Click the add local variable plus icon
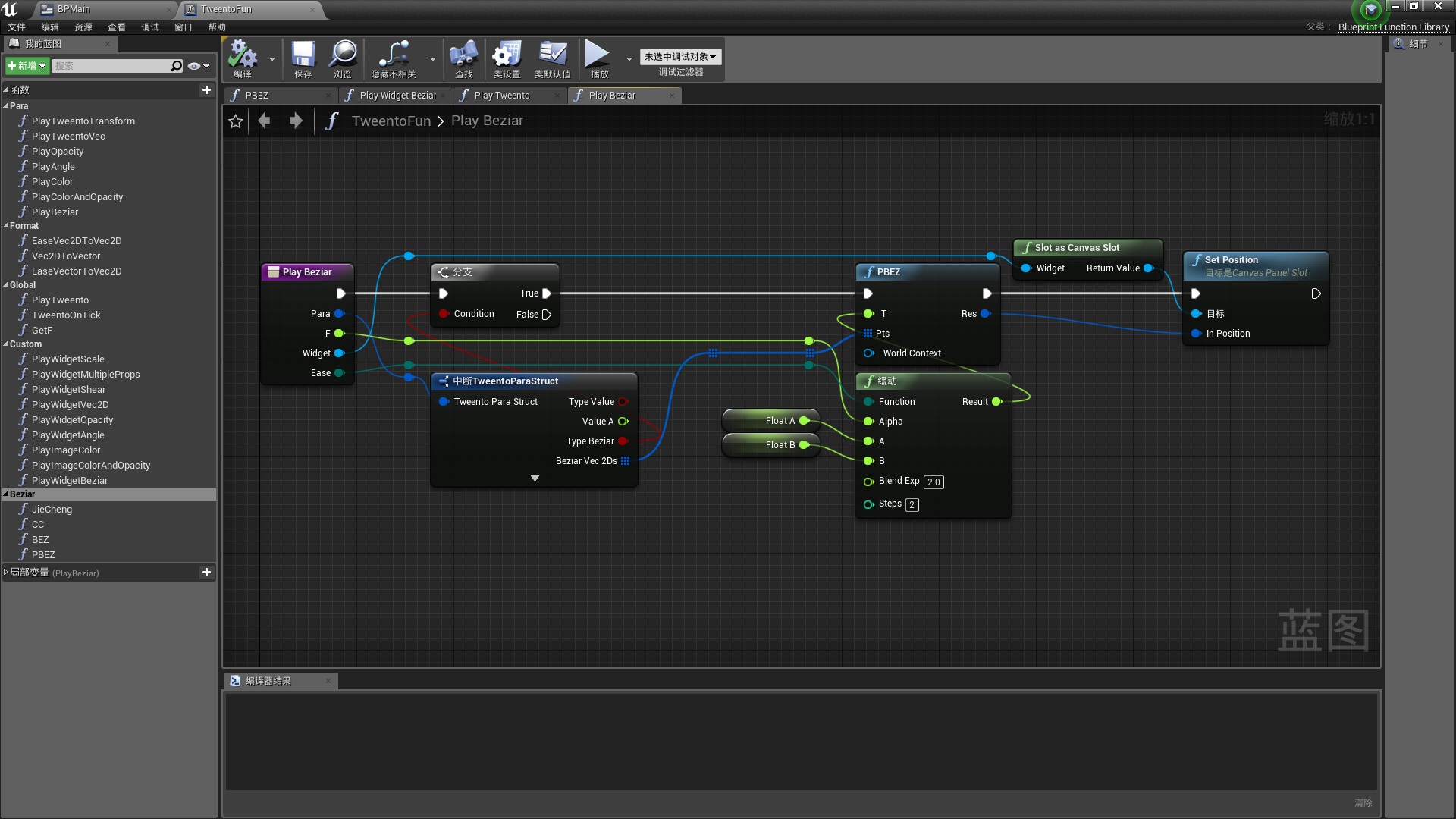 click(206, 573)
